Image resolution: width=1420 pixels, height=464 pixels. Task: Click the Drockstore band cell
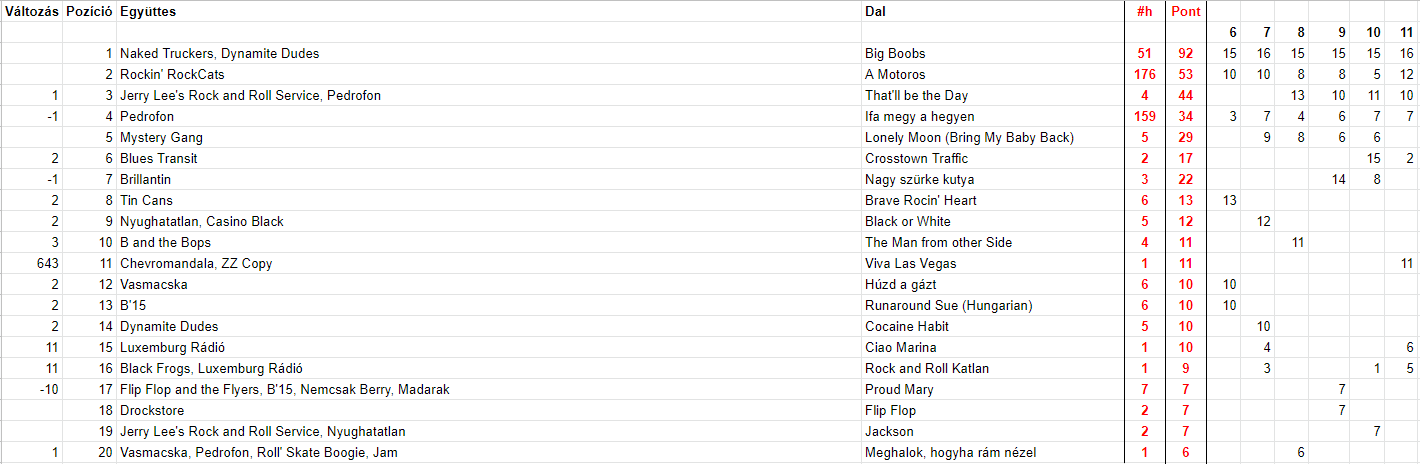click(154, 410)
